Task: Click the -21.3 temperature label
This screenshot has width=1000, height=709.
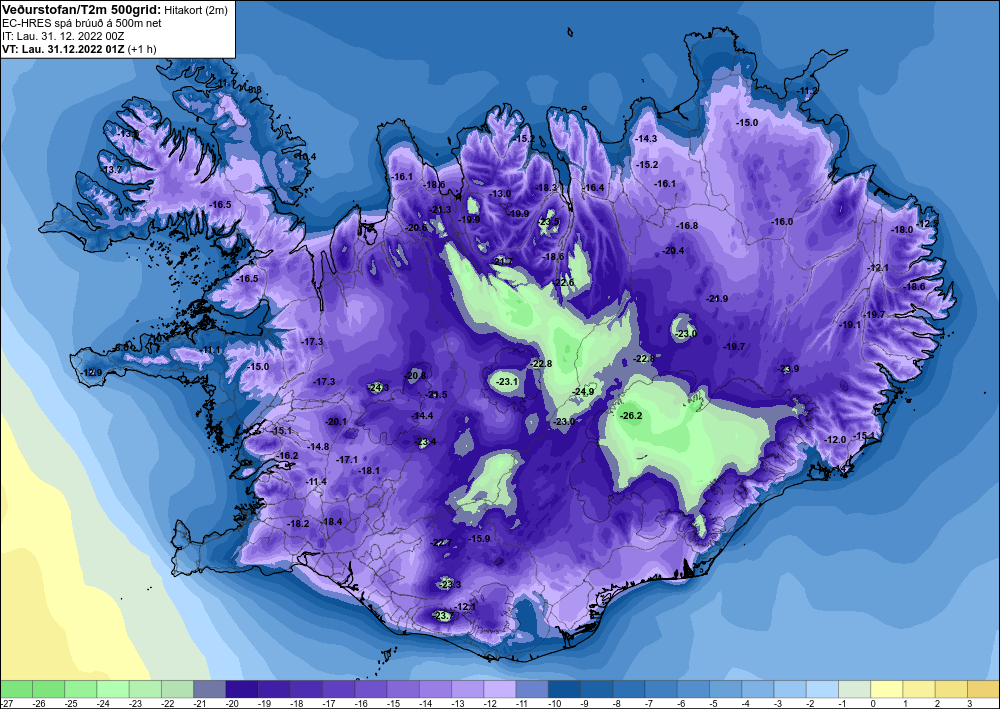Action: [440, 209]
